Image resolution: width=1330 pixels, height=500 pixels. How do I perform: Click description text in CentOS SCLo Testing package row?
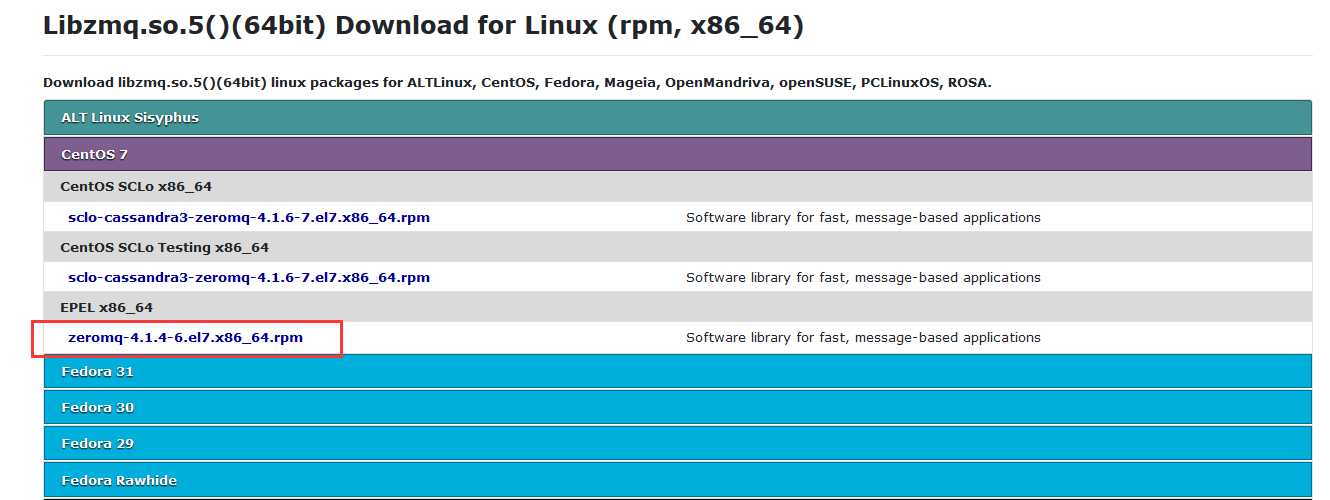[x=863, y=278]
